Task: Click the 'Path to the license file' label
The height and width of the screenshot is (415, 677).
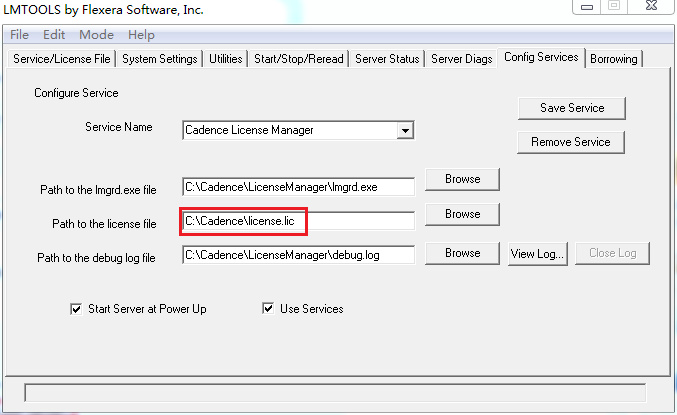Action: click(x=104, y=224)
